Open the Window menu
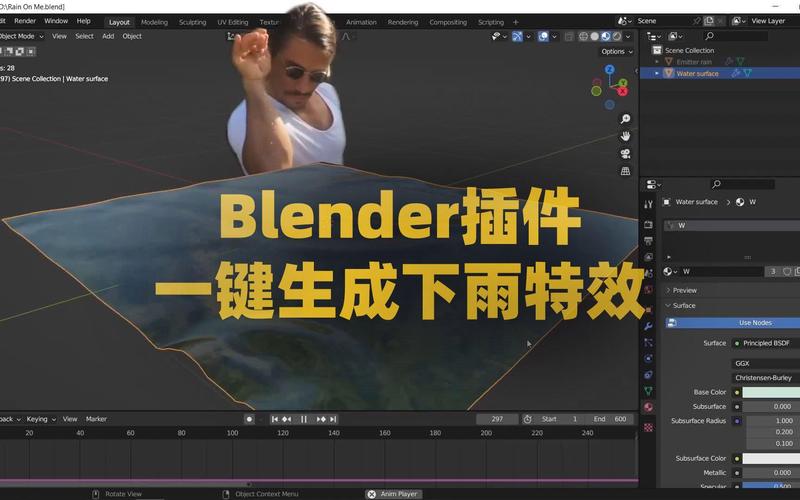Image resolution: width=800 pixels, height=500 pixels. pos(56,21)
